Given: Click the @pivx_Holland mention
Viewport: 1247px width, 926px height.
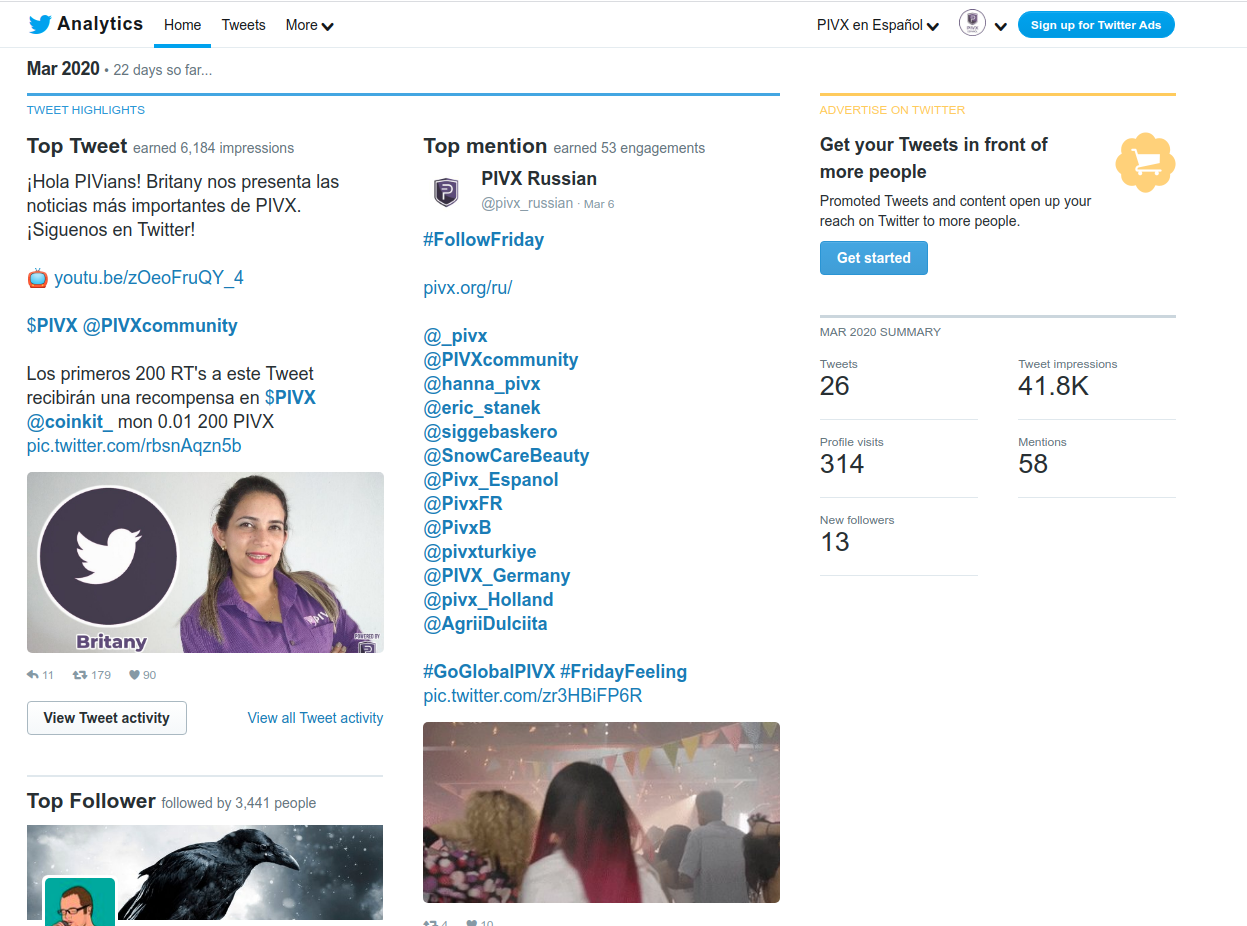Looking at the screenshot, I should [x=488, y=600].
